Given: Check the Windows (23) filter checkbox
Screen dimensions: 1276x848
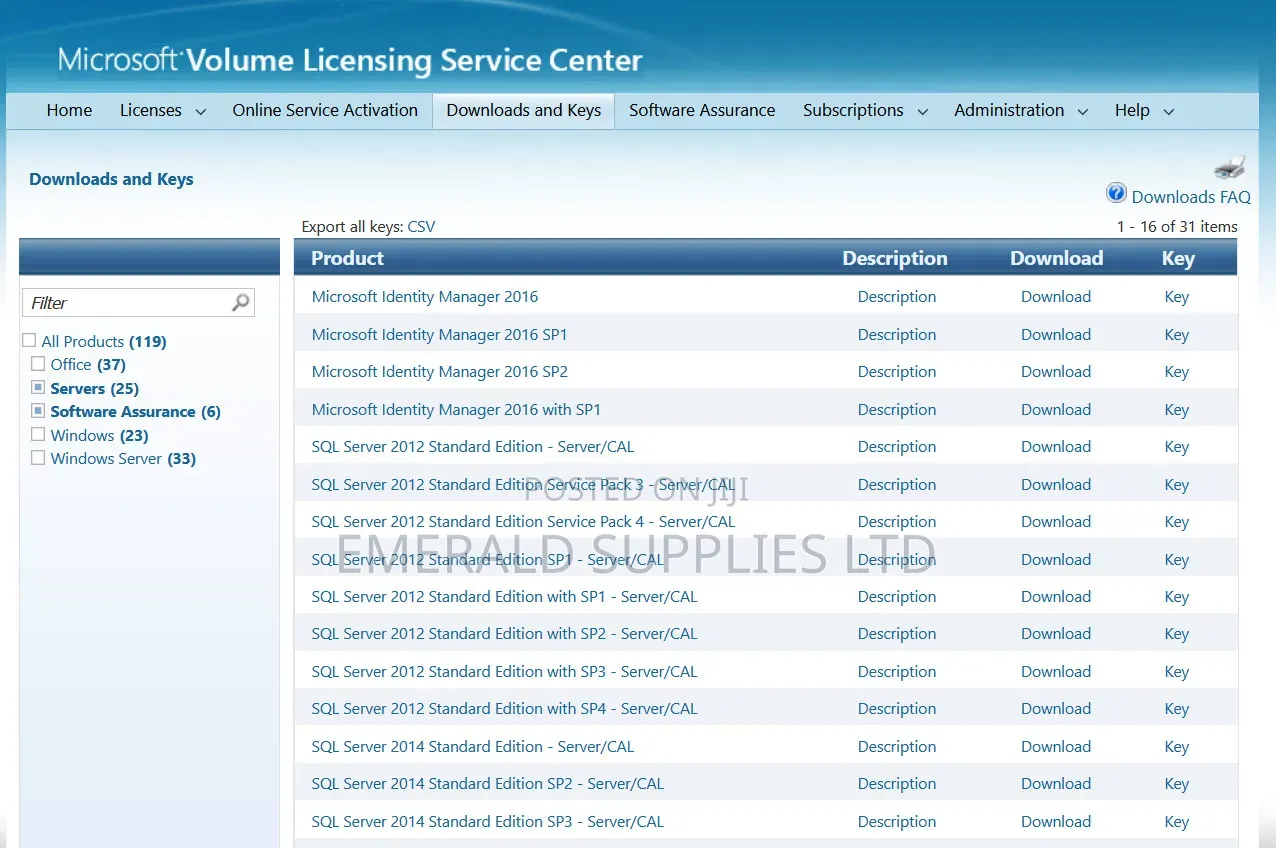Looking at the screenshot, I should (x=38, y=435).
